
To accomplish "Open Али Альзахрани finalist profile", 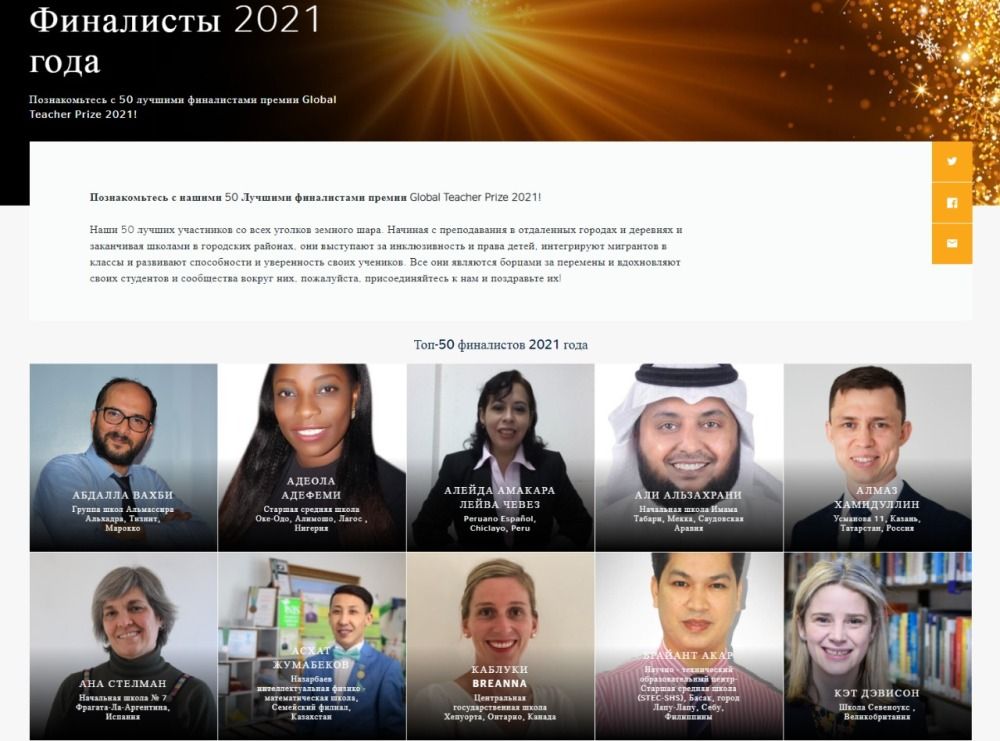I will [x=689, y=457].
